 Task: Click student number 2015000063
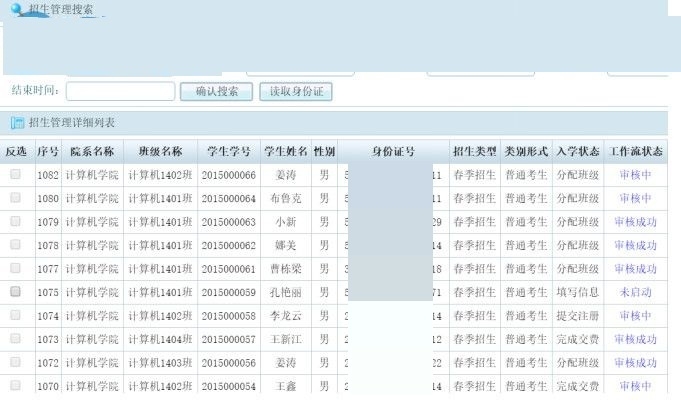[x=228, y=222]
